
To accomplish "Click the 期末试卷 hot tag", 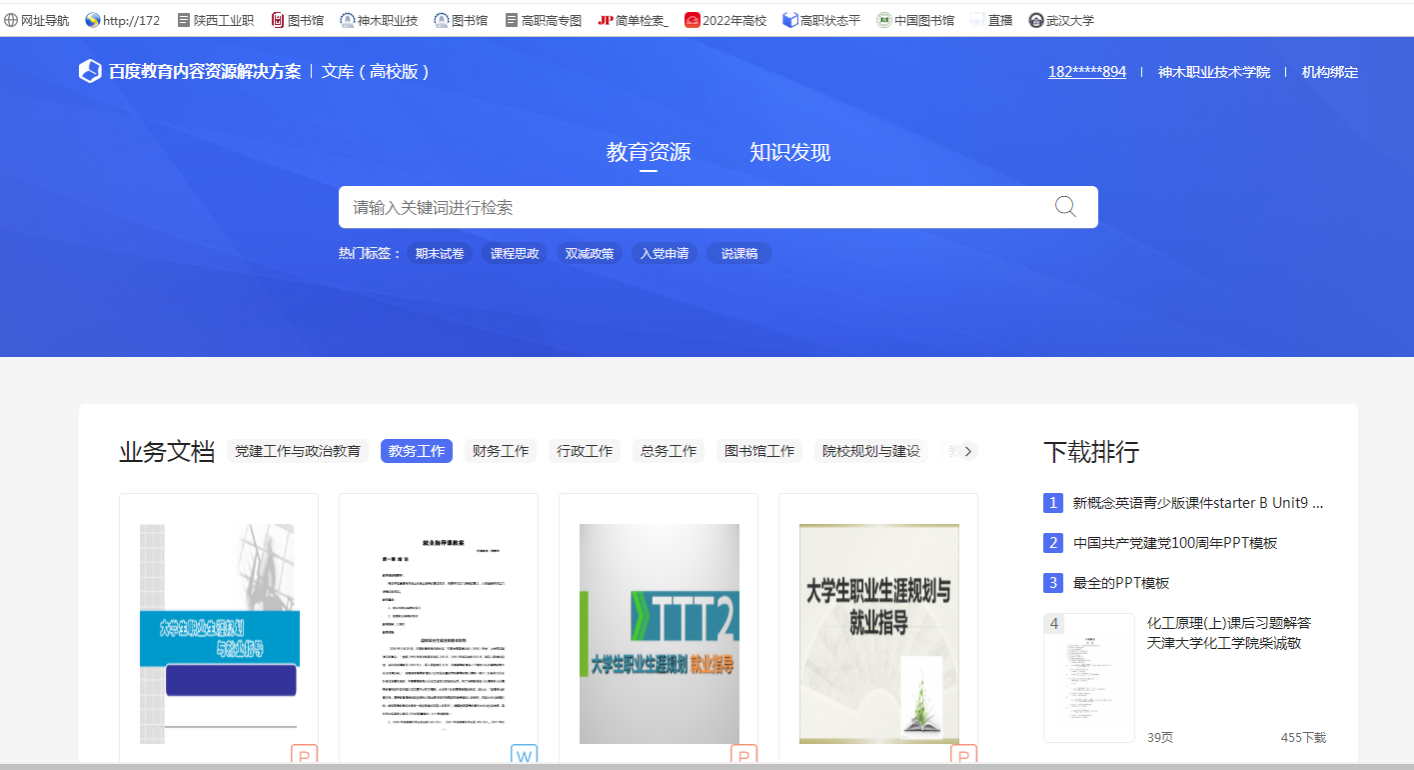I will point(440,254).
